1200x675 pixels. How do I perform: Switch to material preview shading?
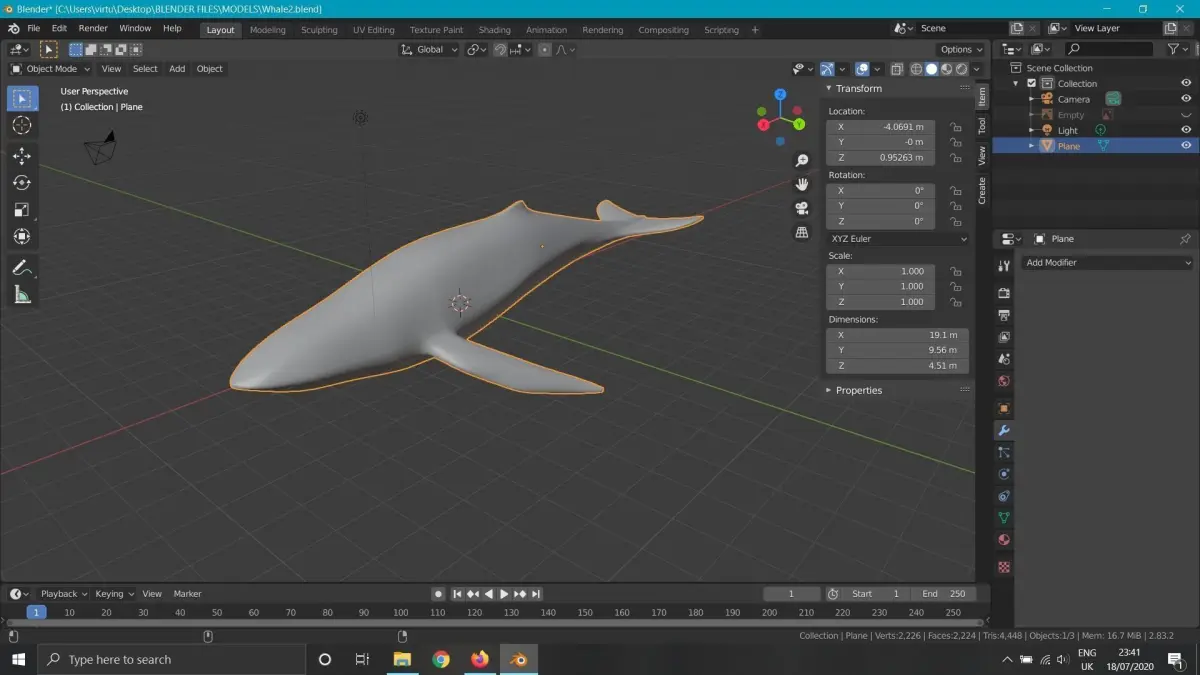(947, 69)
